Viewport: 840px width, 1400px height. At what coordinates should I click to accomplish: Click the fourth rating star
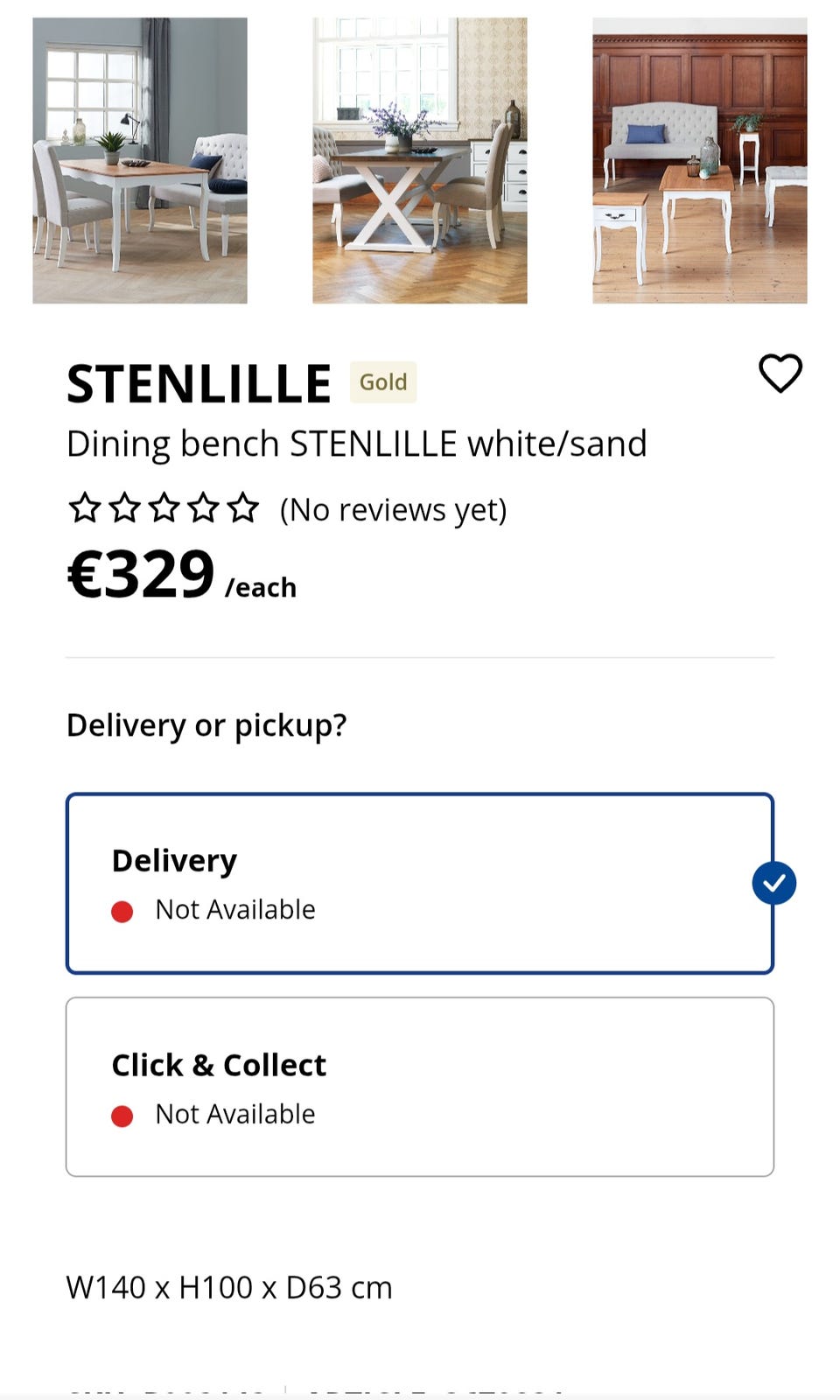click(x=203, y=507)
